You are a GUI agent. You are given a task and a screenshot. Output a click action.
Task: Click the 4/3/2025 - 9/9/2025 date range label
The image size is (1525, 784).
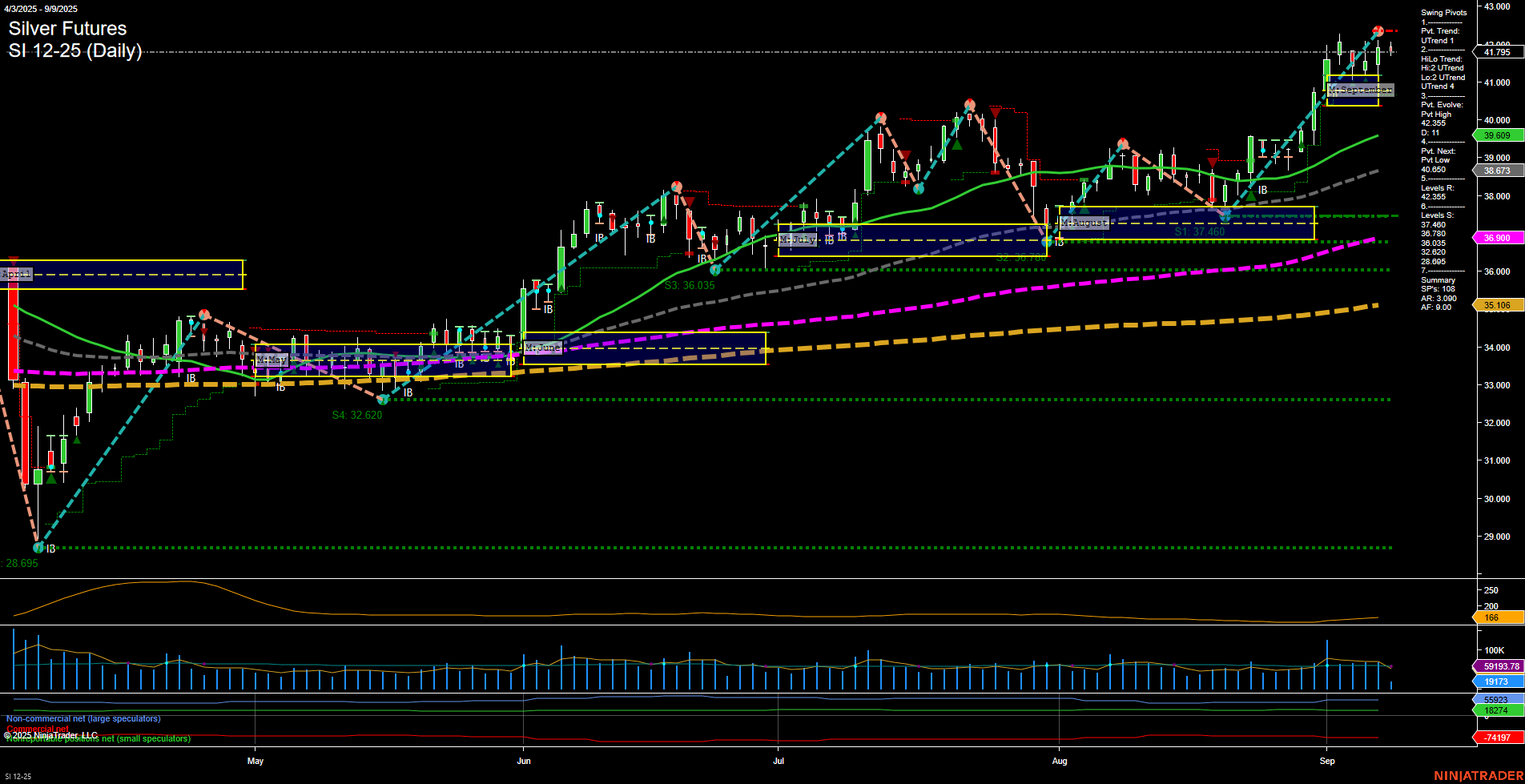point(40,9)
